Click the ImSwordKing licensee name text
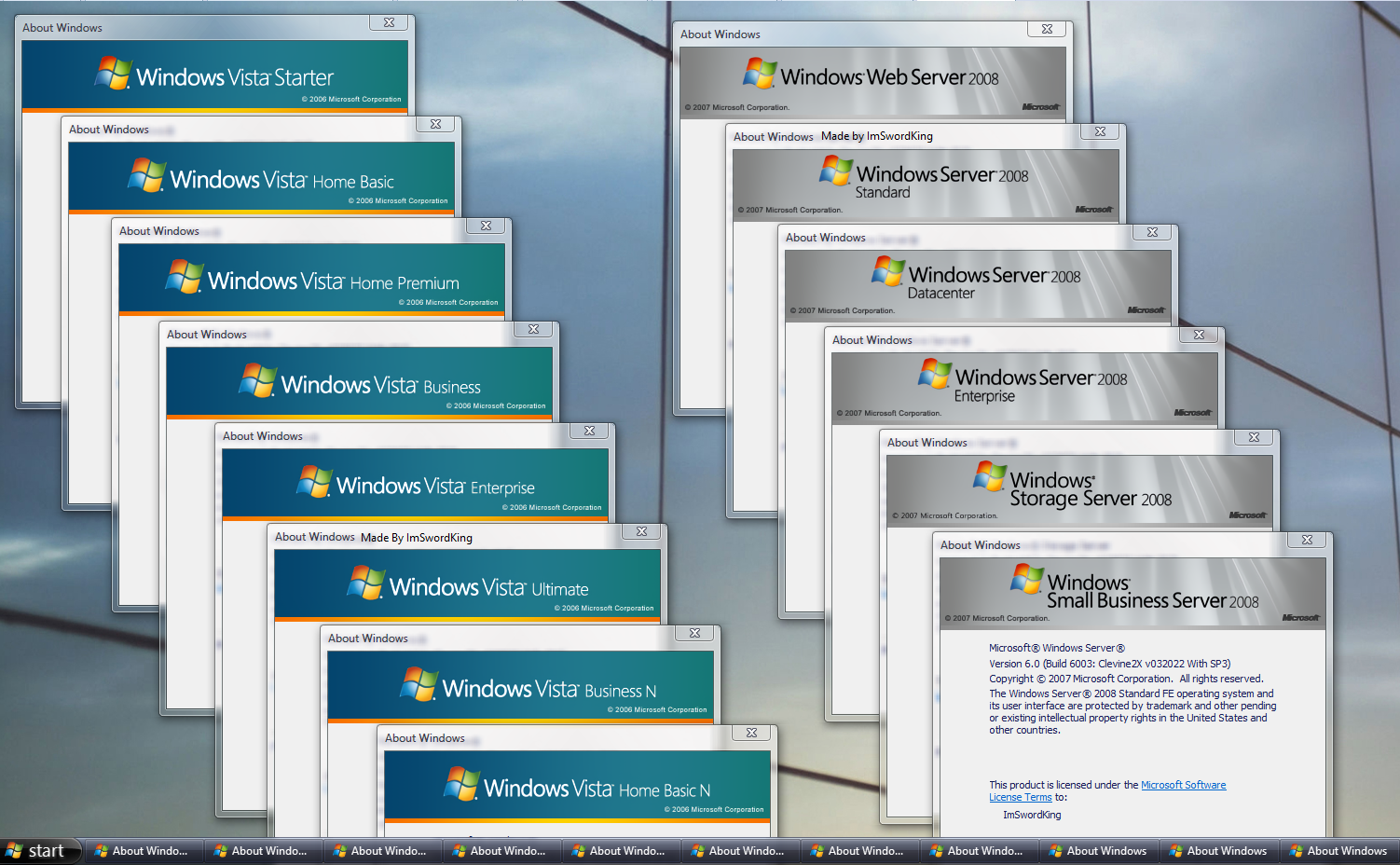 1031,814
